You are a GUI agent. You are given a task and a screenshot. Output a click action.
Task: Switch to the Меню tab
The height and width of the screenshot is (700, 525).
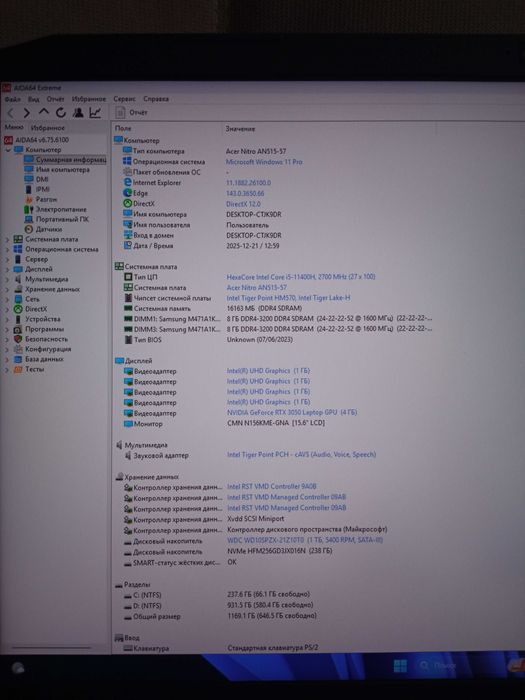(14, 128)
